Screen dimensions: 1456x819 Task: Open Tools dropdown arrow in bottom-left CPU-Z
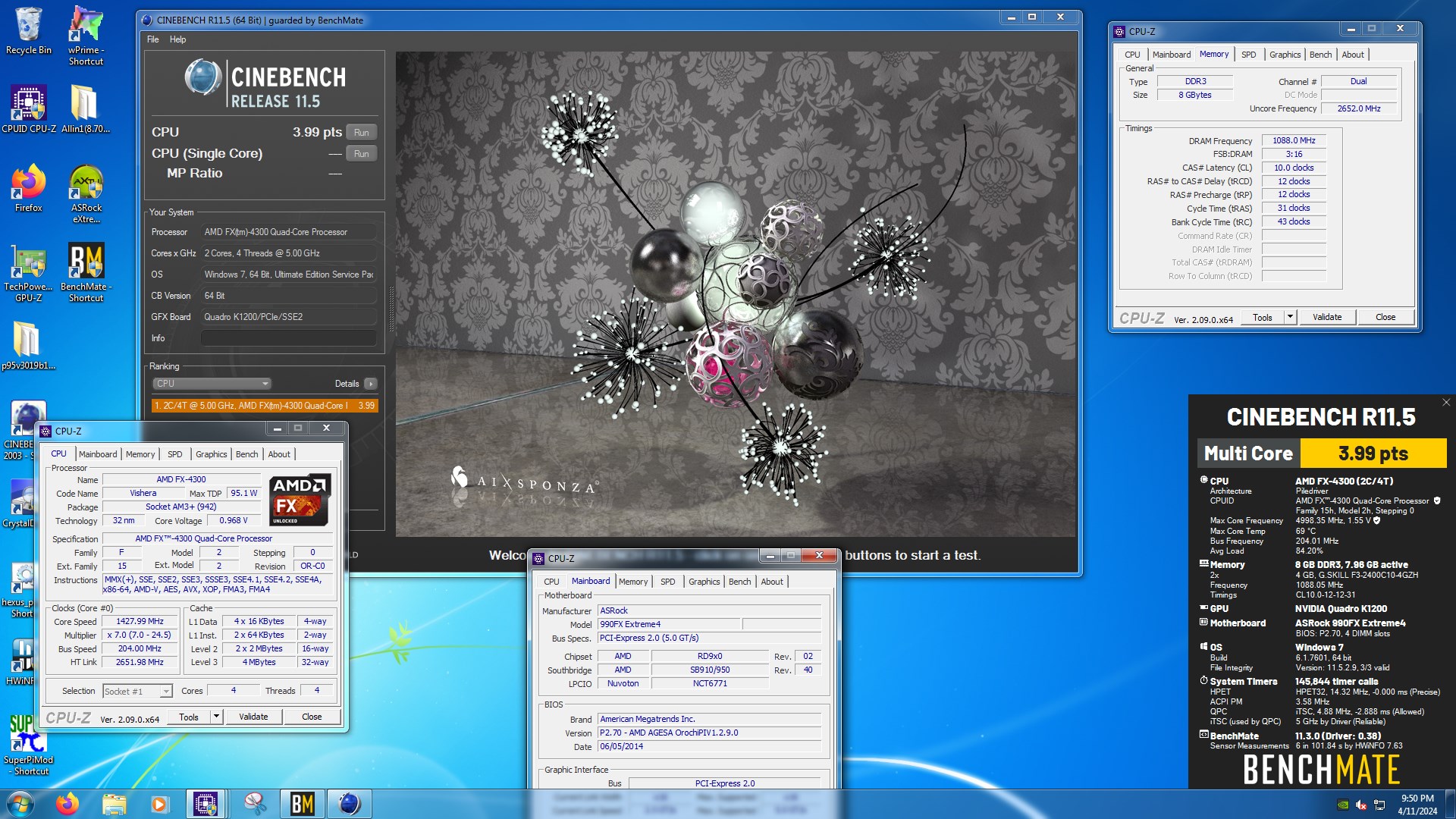[216, 717]
